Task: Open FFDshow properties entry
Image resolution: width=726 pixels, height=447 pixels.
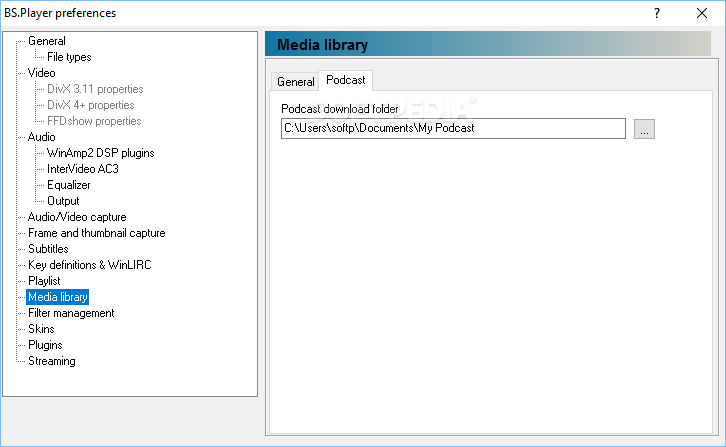Action: pyautogui.click(x=94, y=121)
